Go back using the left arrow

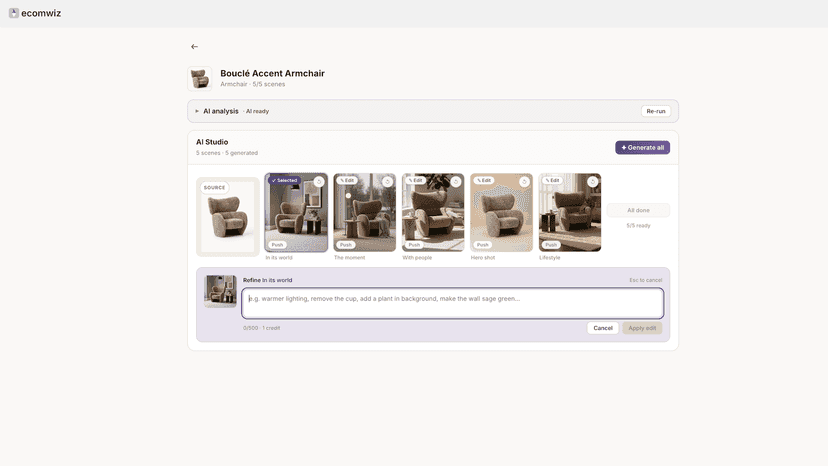[x=194, y=46]
